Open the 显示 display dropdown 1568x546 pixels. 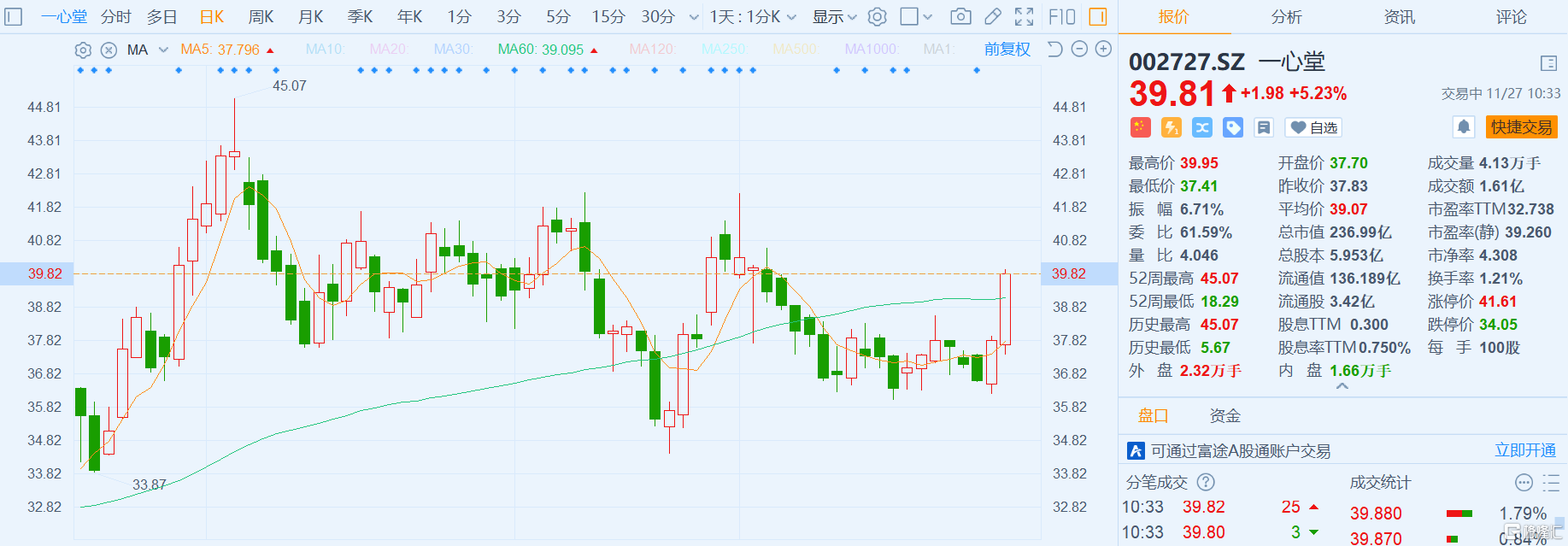tap(834, 16)
